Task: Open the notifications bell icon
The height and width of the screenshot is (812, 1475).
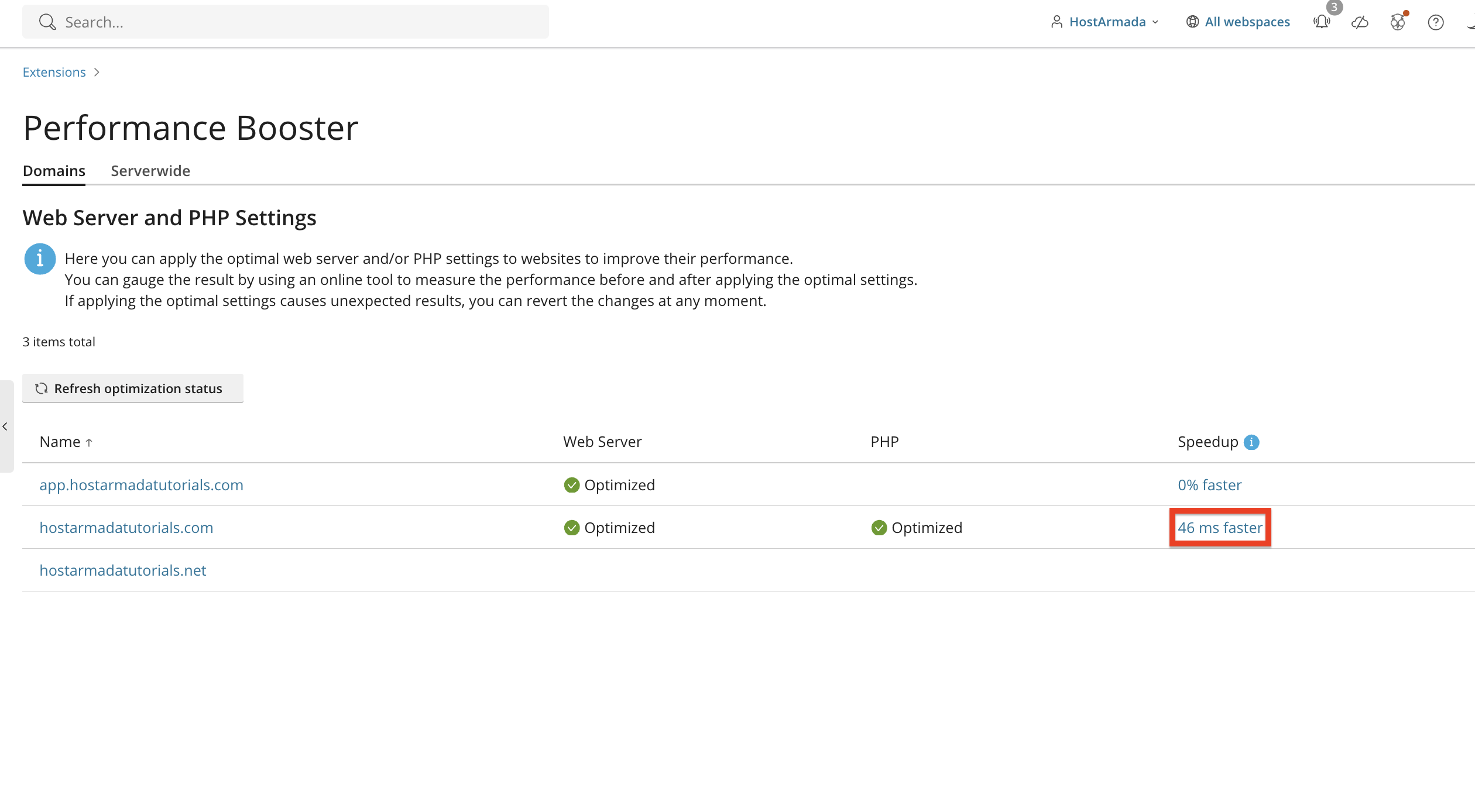Action: (x=1322, y=22)
